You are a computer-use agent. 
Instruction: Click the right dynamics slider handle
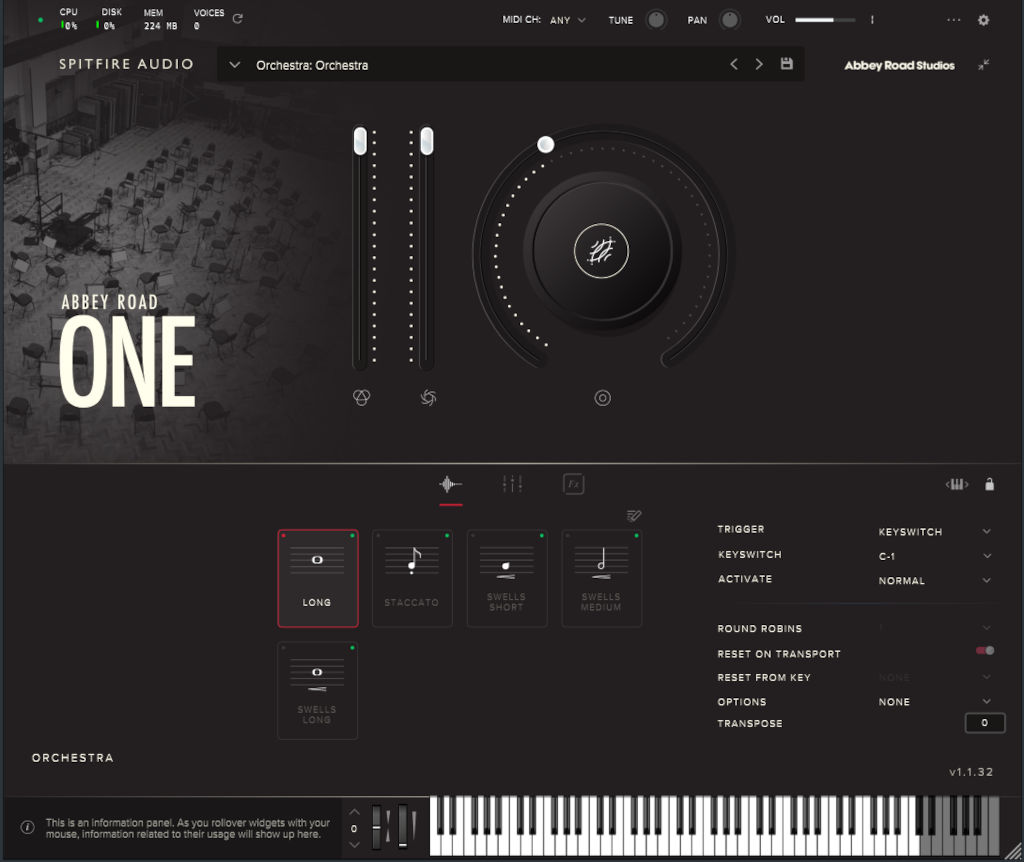(426, 141)
